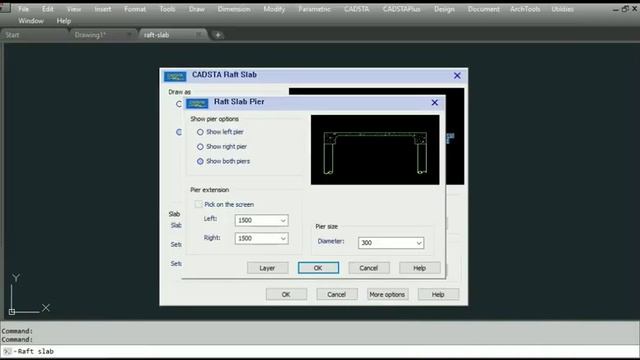Viewport: 640px width, 360px height.
Task: Click Cancel in CADSTA Raft Slab dialog
Action: (337, 294)
